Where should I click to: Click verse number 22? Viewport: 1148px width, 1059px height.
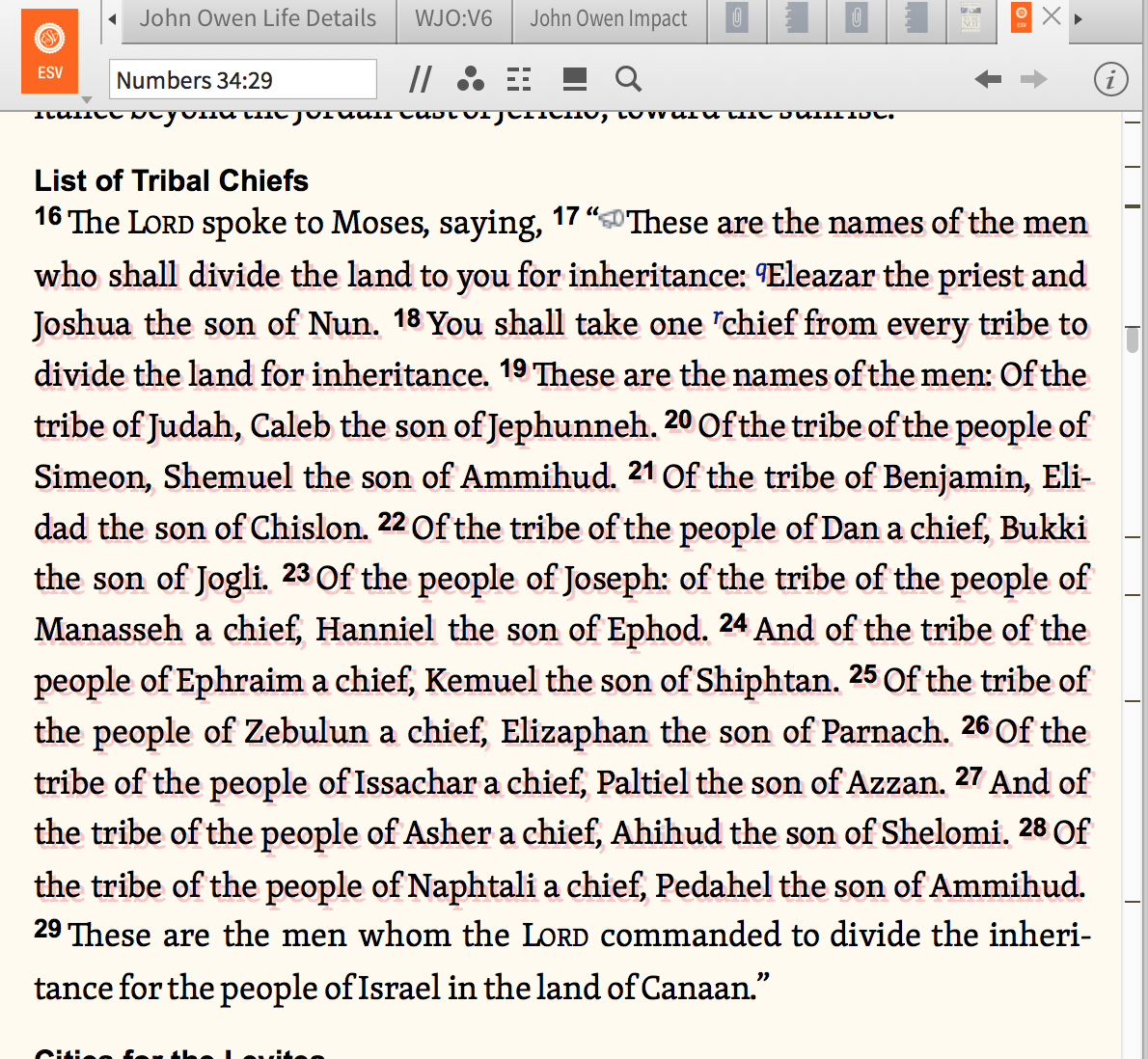(x=392, y=521)
